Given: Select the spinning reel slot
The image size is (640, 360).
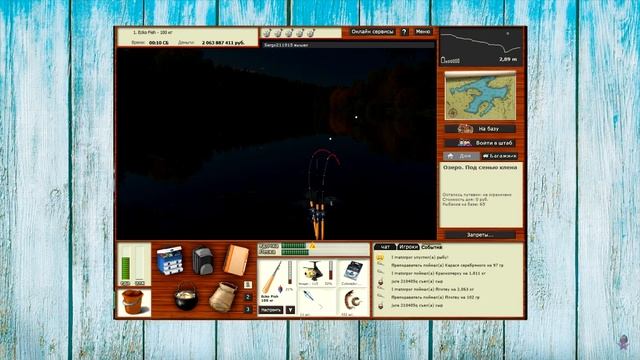Looking at the screenshot, I should (316, 273).
